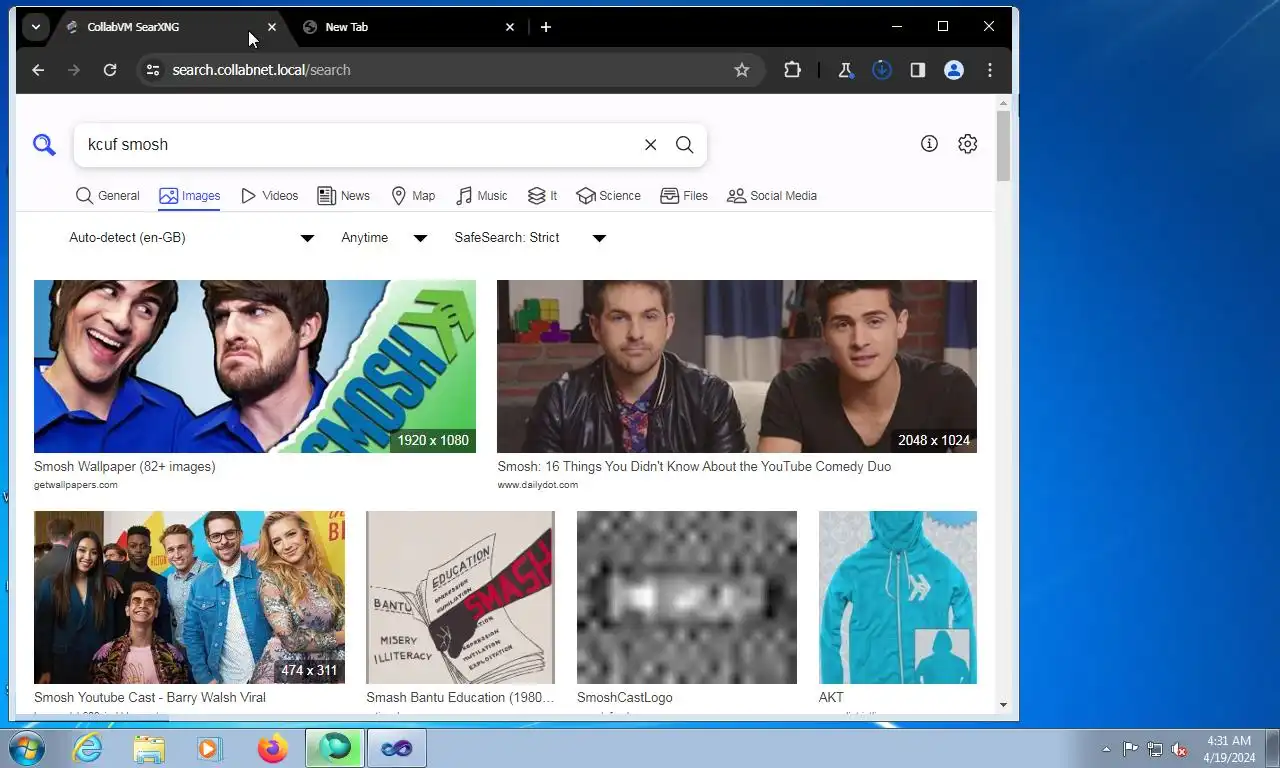The width and height of the screenshot is (1280, 768).
Task: Show hidden system tray icons
Action: [1106, 749]
